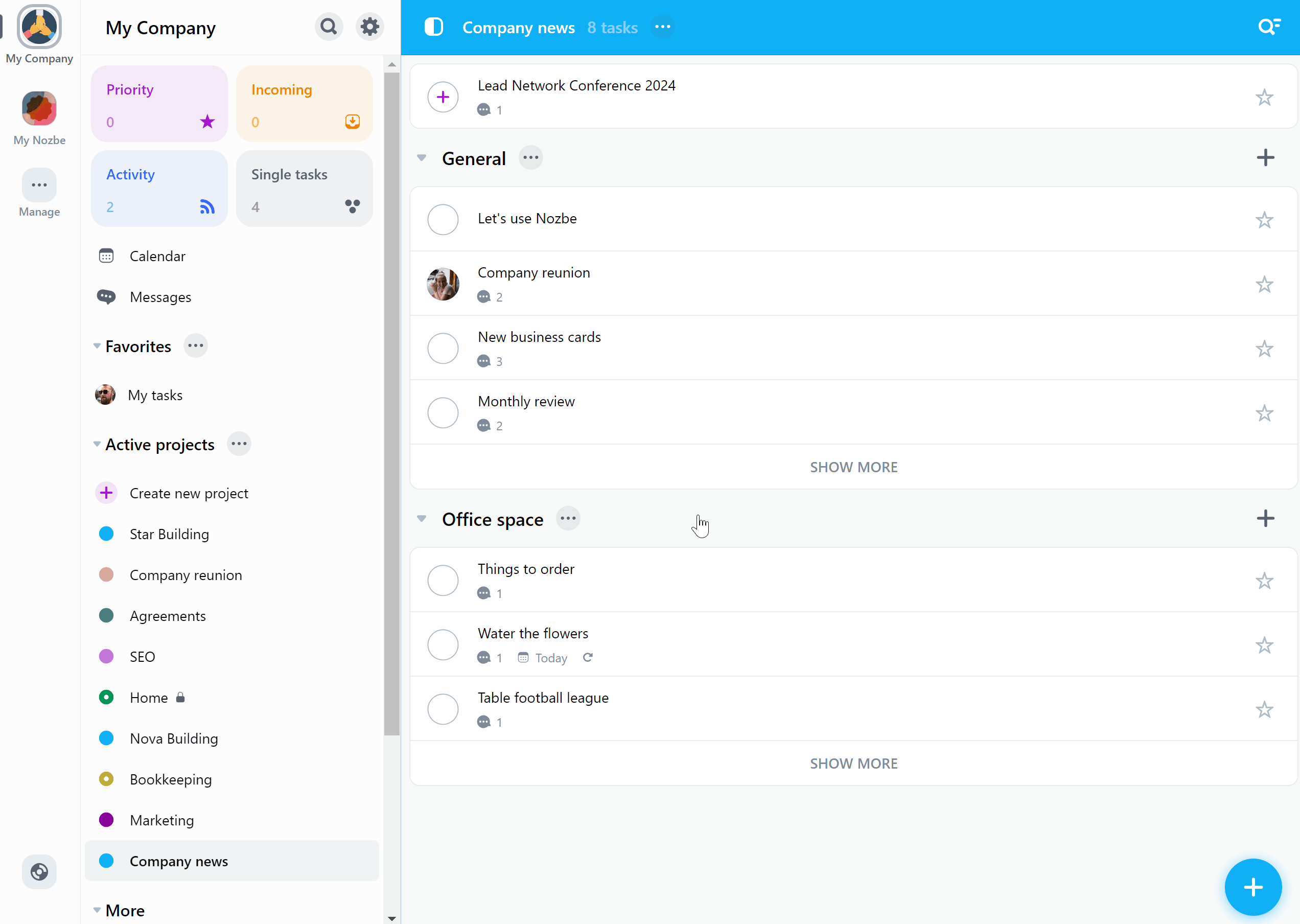Click the add task button bottom right

click(x=1252, y=887)
